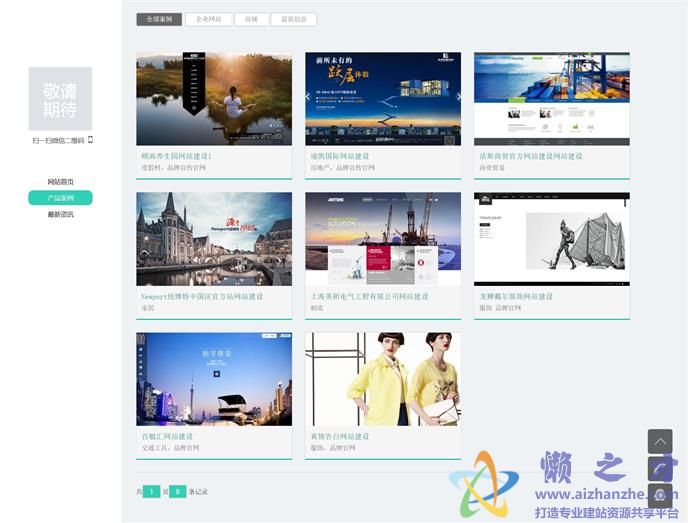This screenshot has height=523, width=688.
Task: View the 真情告白 fashion models thumbnail
Action: 383,379
